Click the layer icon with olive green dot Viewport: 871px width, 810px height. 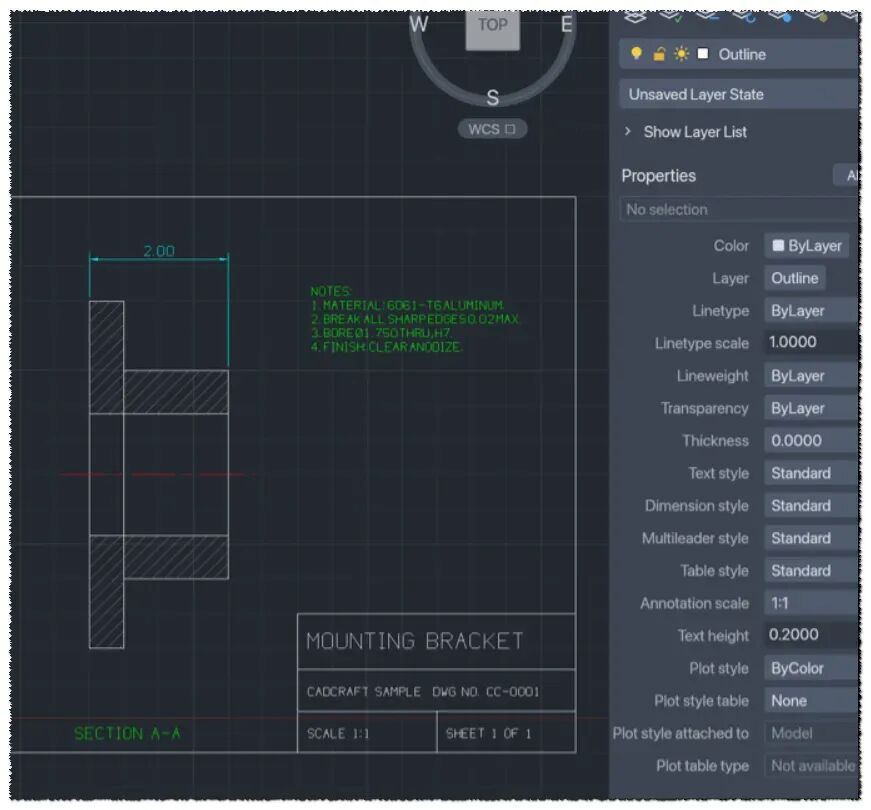click(x=816, y=17)
